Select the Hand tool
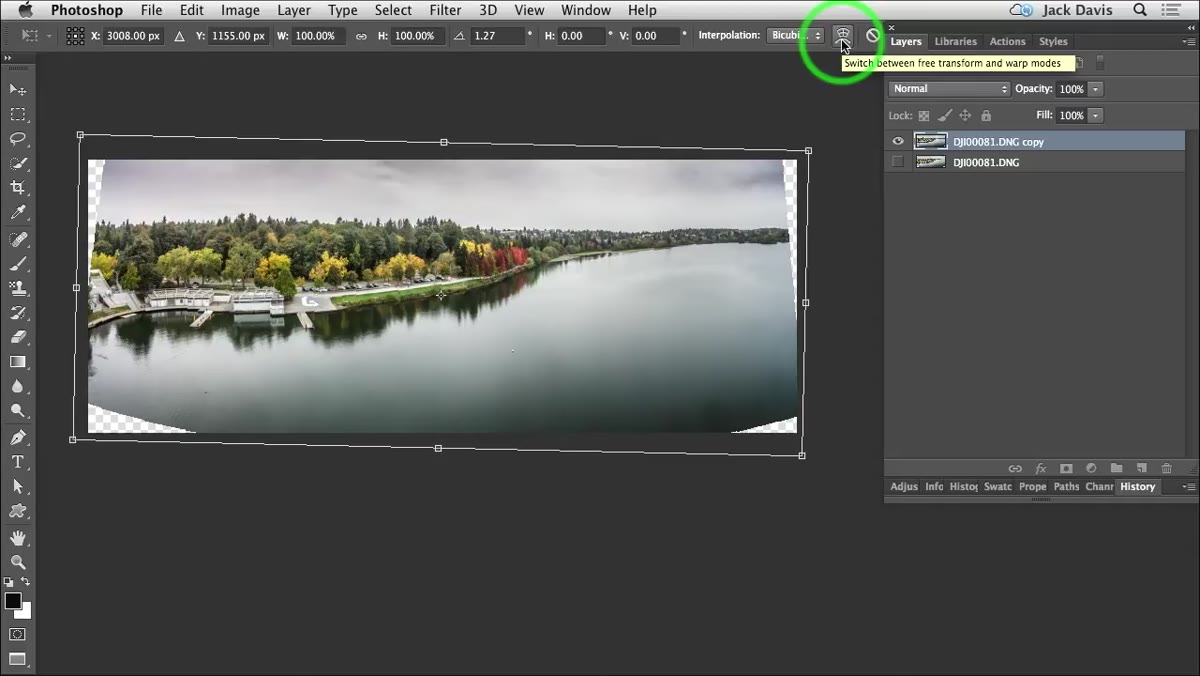The height and width of the screenshot is (676, 1200). pos(18,538)
